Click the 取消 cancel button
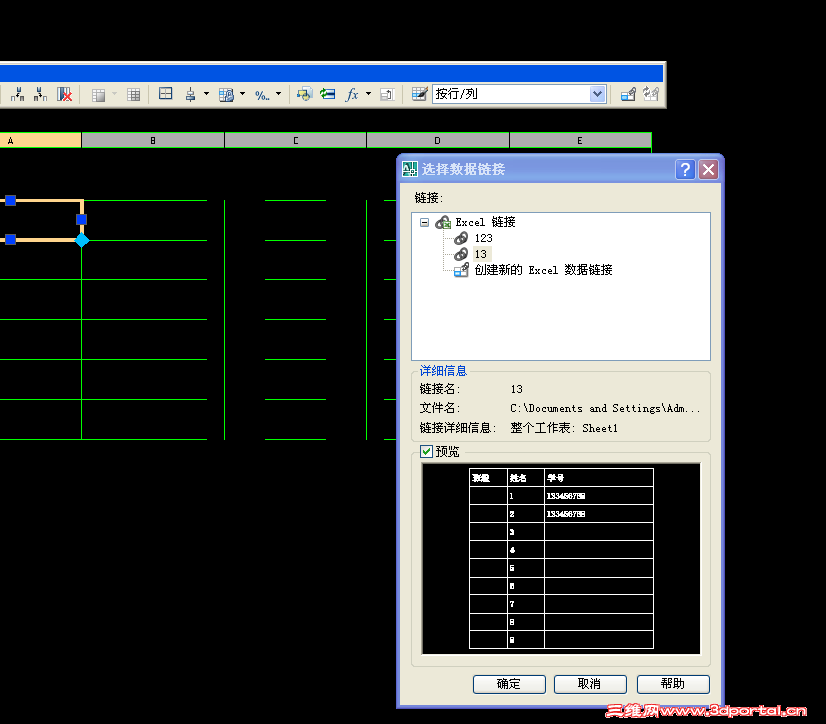The image size is (826, 724). [x=590, y=684]
